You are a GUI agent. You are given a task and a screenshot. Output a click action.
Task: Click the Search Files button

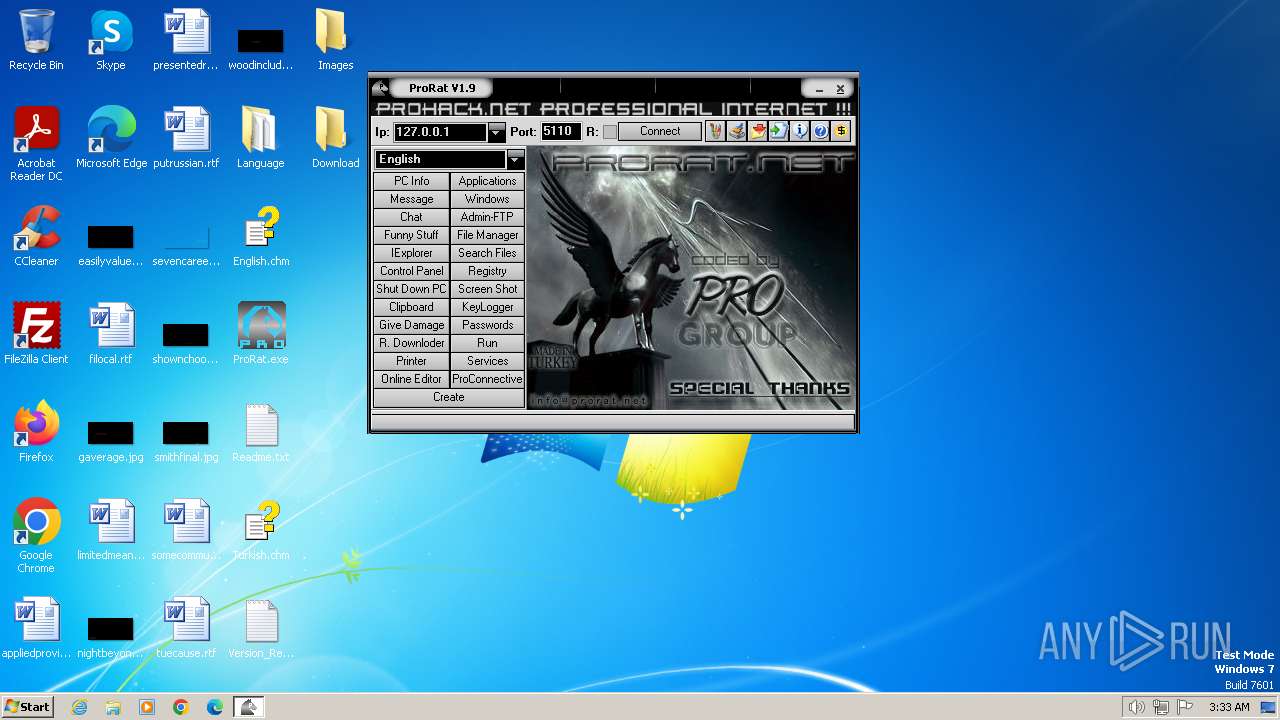pos(487,253)
